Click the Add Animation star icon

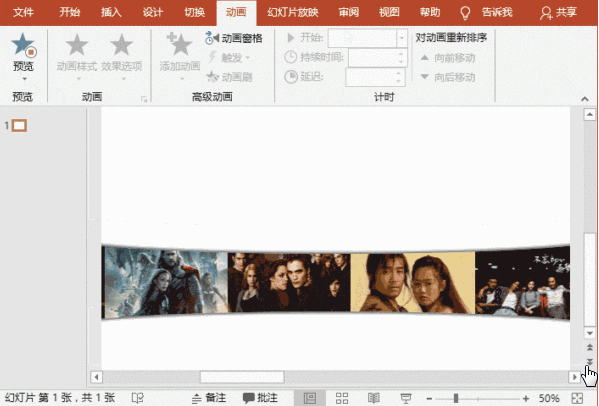[x=180, y=45]
